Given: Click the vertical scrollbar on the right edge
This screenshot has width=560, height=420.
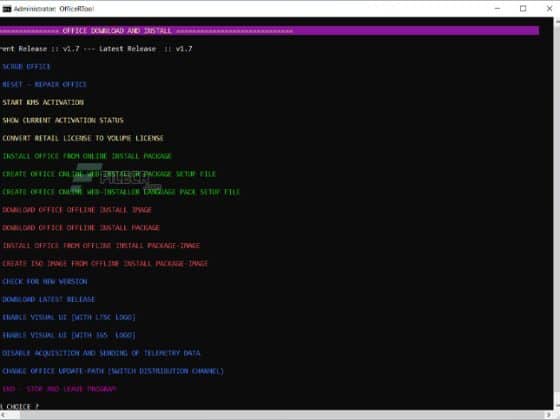Looking at the screenshot, I should tap(557, 214).
